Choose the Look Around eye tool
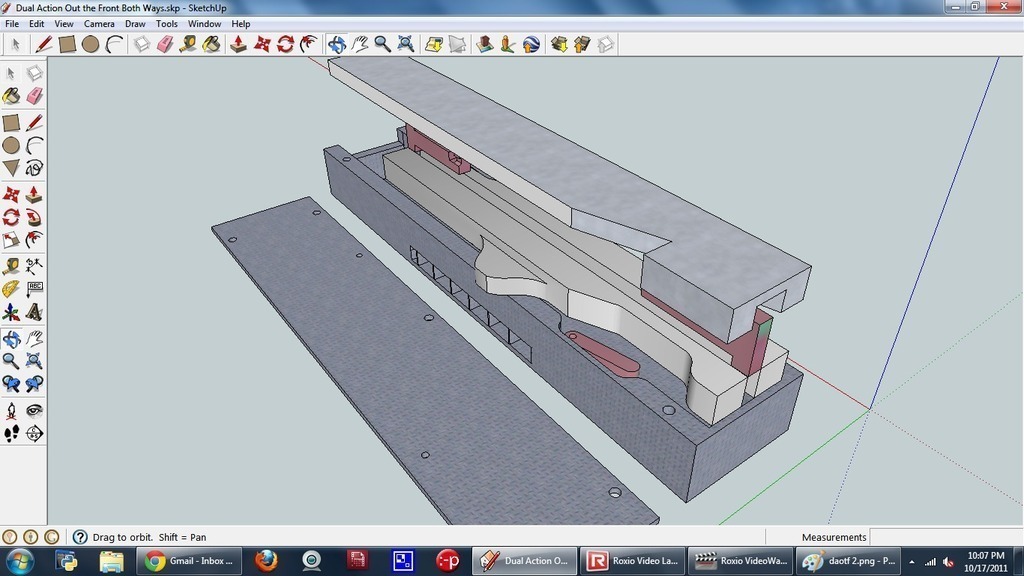The image size is (1024, 576). click(34, 410)
